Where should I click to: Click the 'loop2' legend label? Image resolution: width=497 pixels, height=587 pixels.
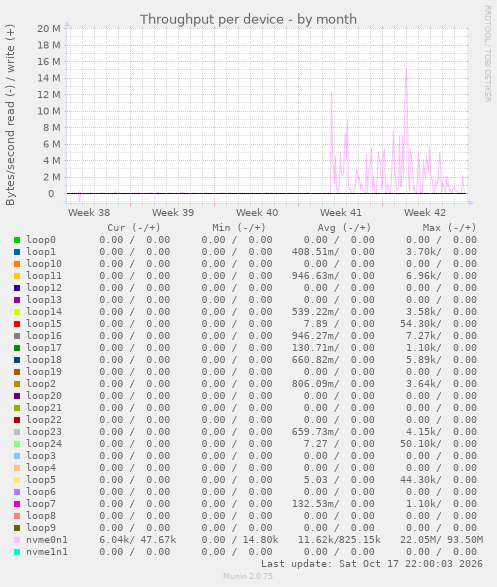pos(41,384)
